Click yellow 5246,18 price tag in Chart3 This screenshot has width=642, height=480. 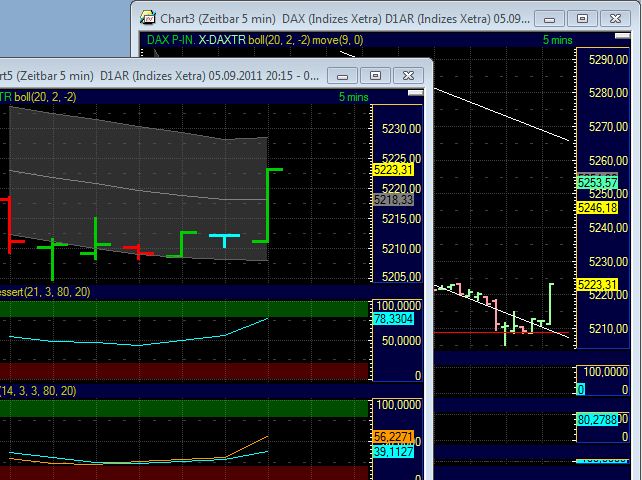(x=597, y=208)
